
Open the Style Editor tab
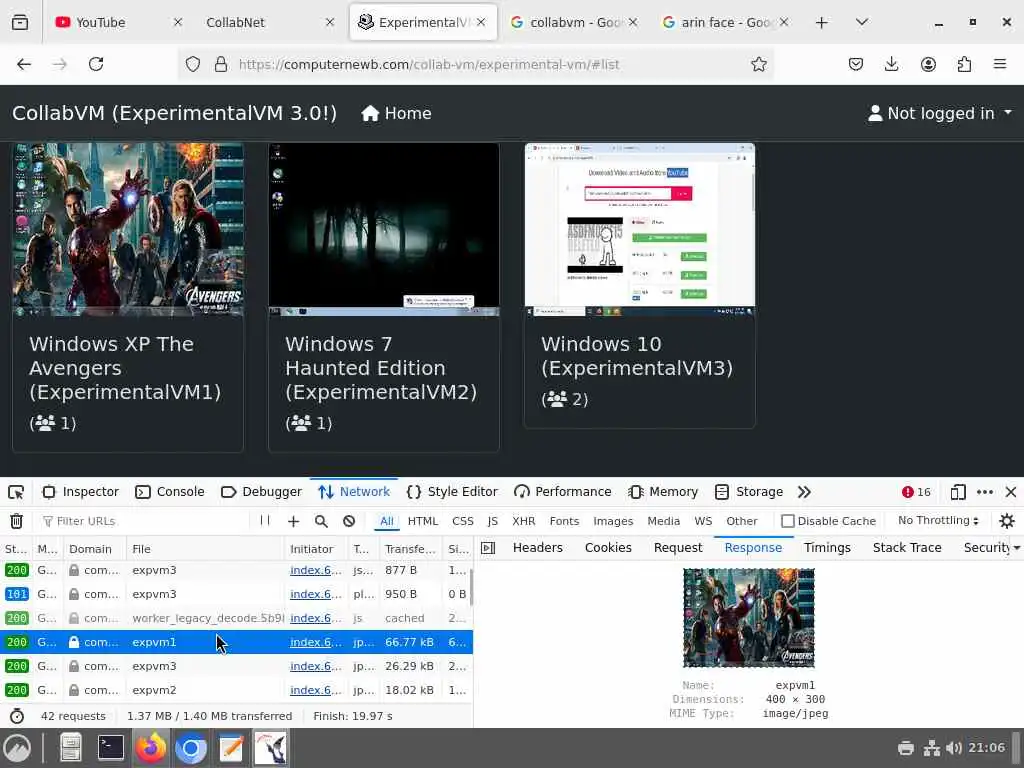click(452, 492)
